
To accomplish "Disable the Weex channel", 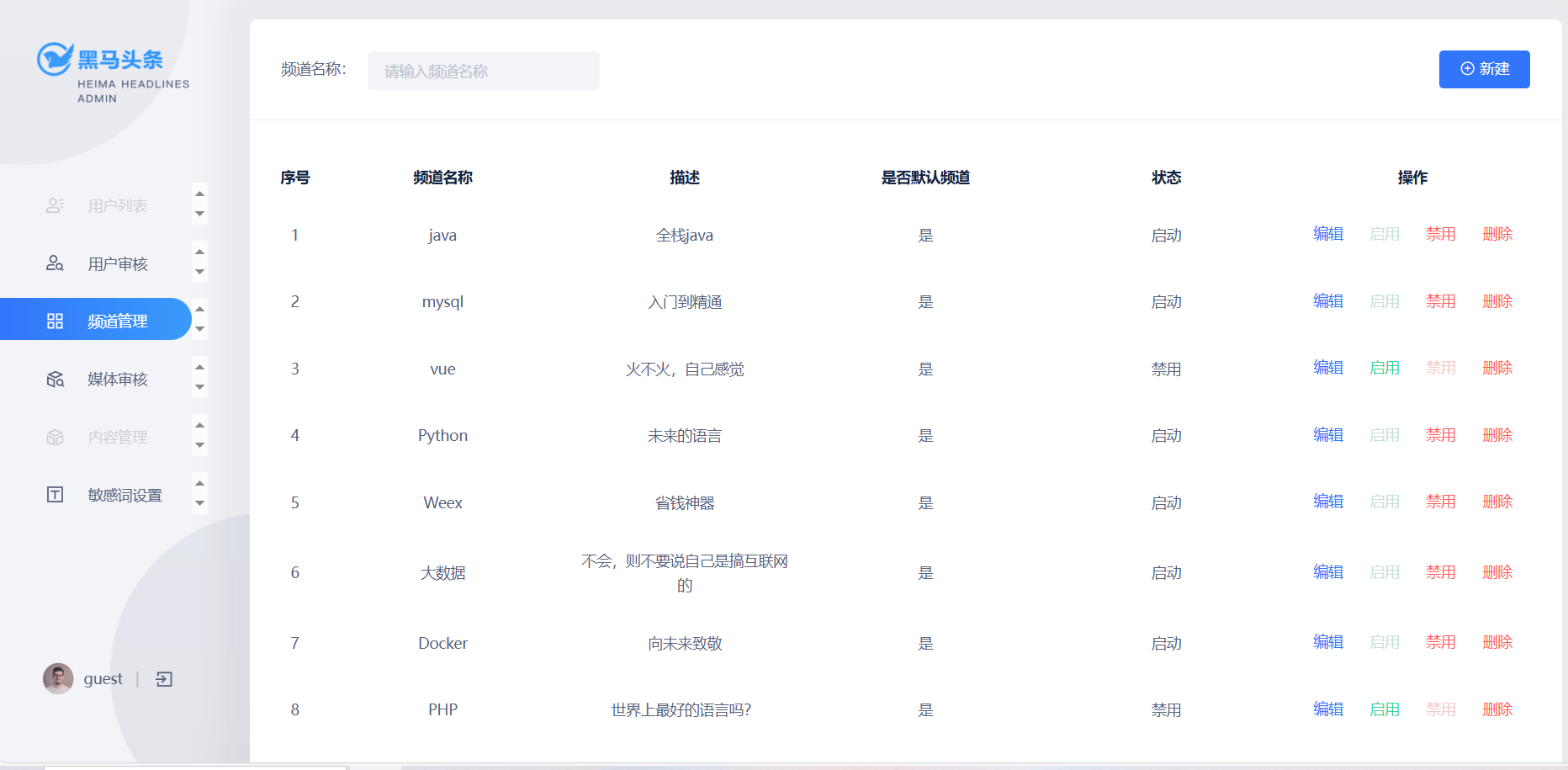I will pos(1440,502).
